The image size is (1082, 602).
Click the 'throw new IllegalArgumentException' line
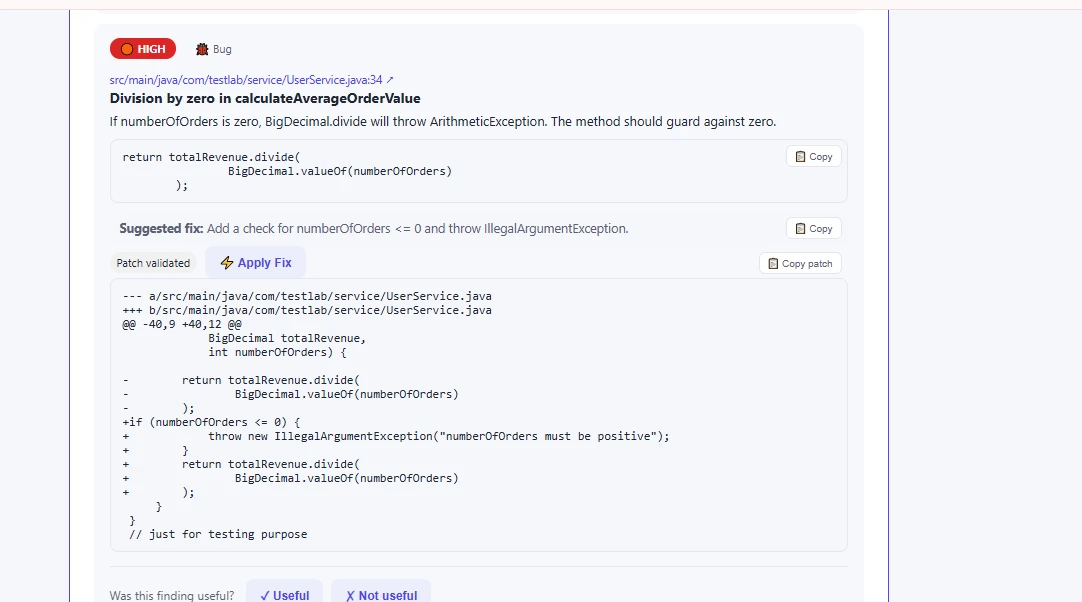(x=438, y=436)
